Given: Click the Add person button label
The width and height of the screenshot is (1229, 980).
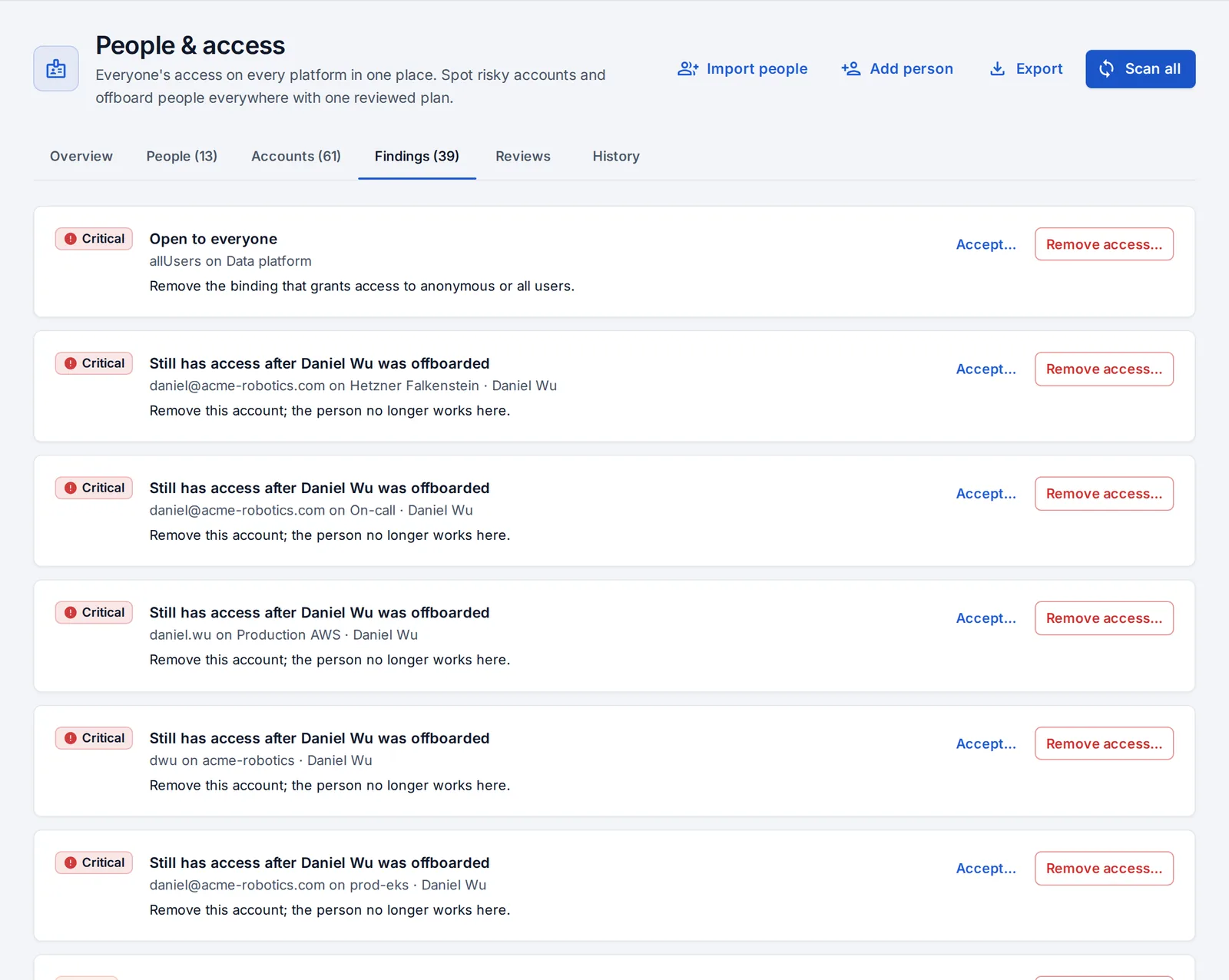Looking at the screenshot, I should point(911,69).
